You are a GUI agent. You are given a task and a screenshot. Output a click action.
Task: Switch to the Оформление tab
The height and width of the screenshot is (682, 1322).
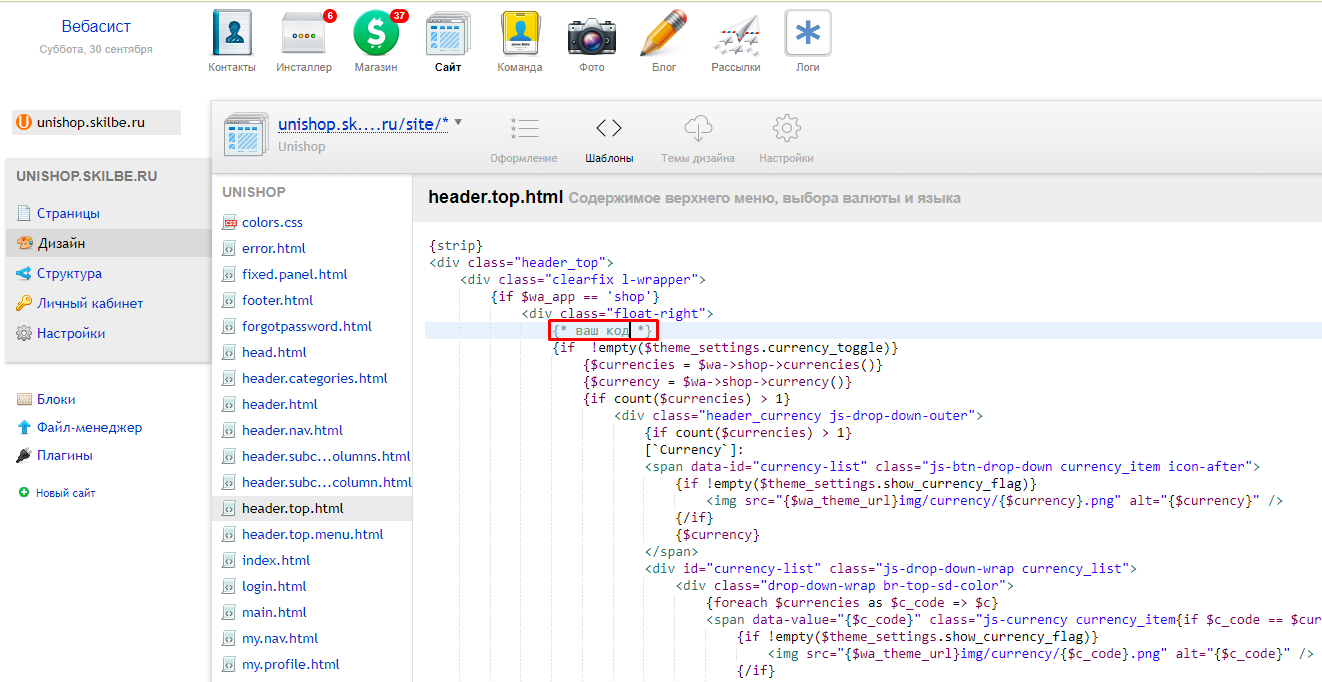click(x=524, y=138)
